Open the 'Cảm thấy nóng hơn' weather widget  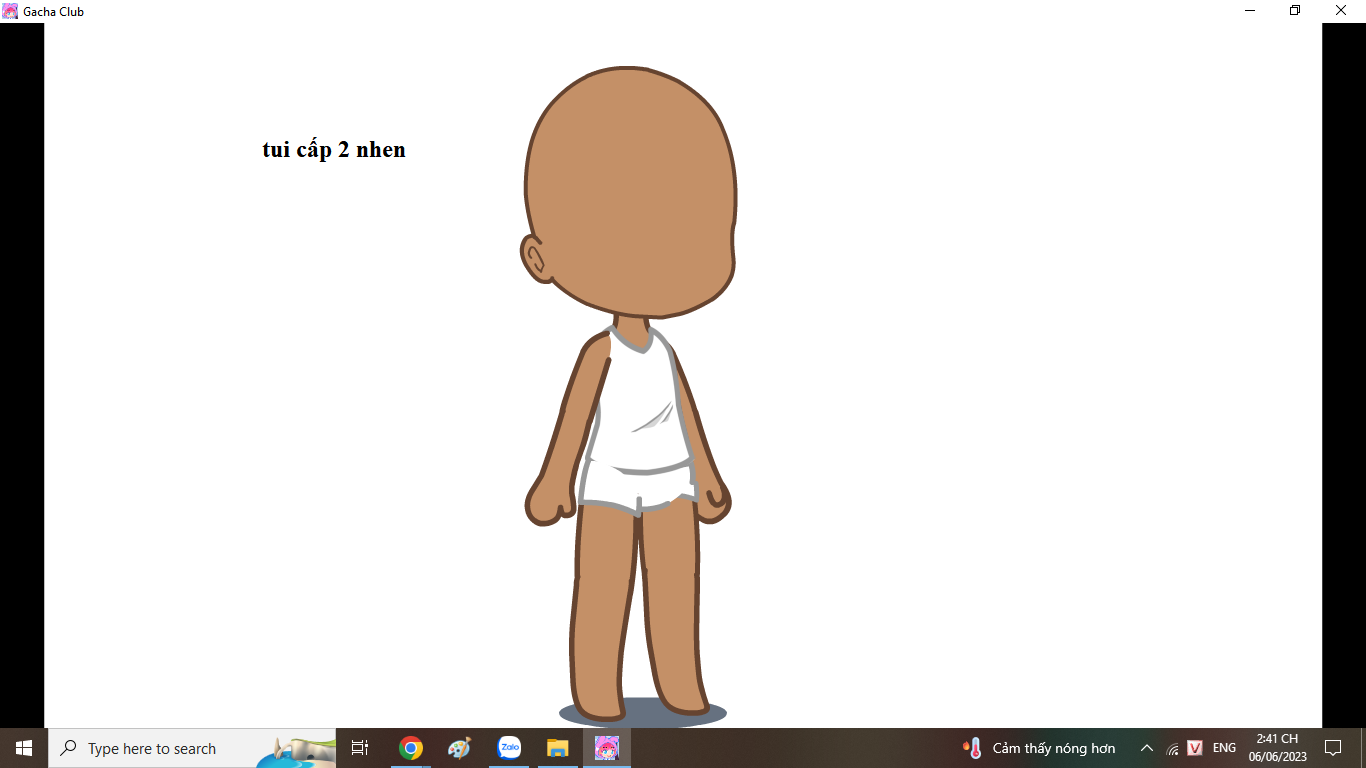click(x=1039, y=748)
